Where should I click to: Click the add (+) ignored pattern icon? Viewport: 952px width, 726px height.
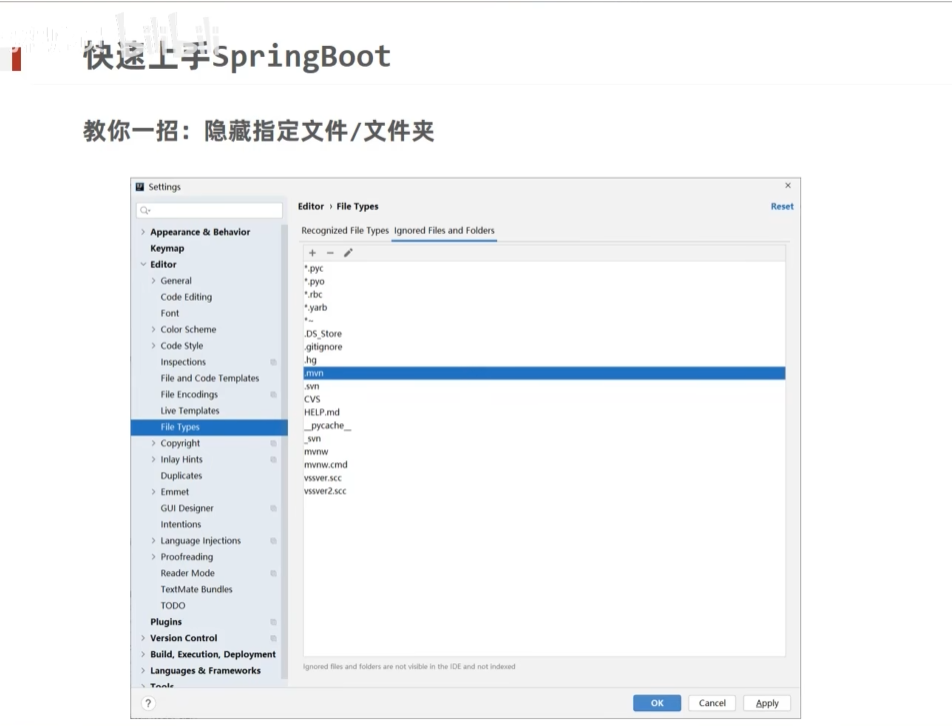[313, 253]
